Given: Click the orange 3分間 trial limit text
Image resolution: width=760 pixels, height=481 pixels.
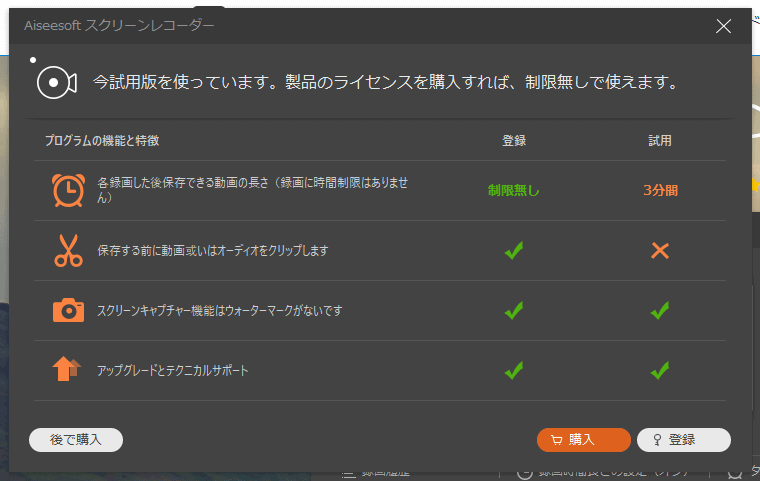Looking at the screenshot, I should (x=660, y=190).
